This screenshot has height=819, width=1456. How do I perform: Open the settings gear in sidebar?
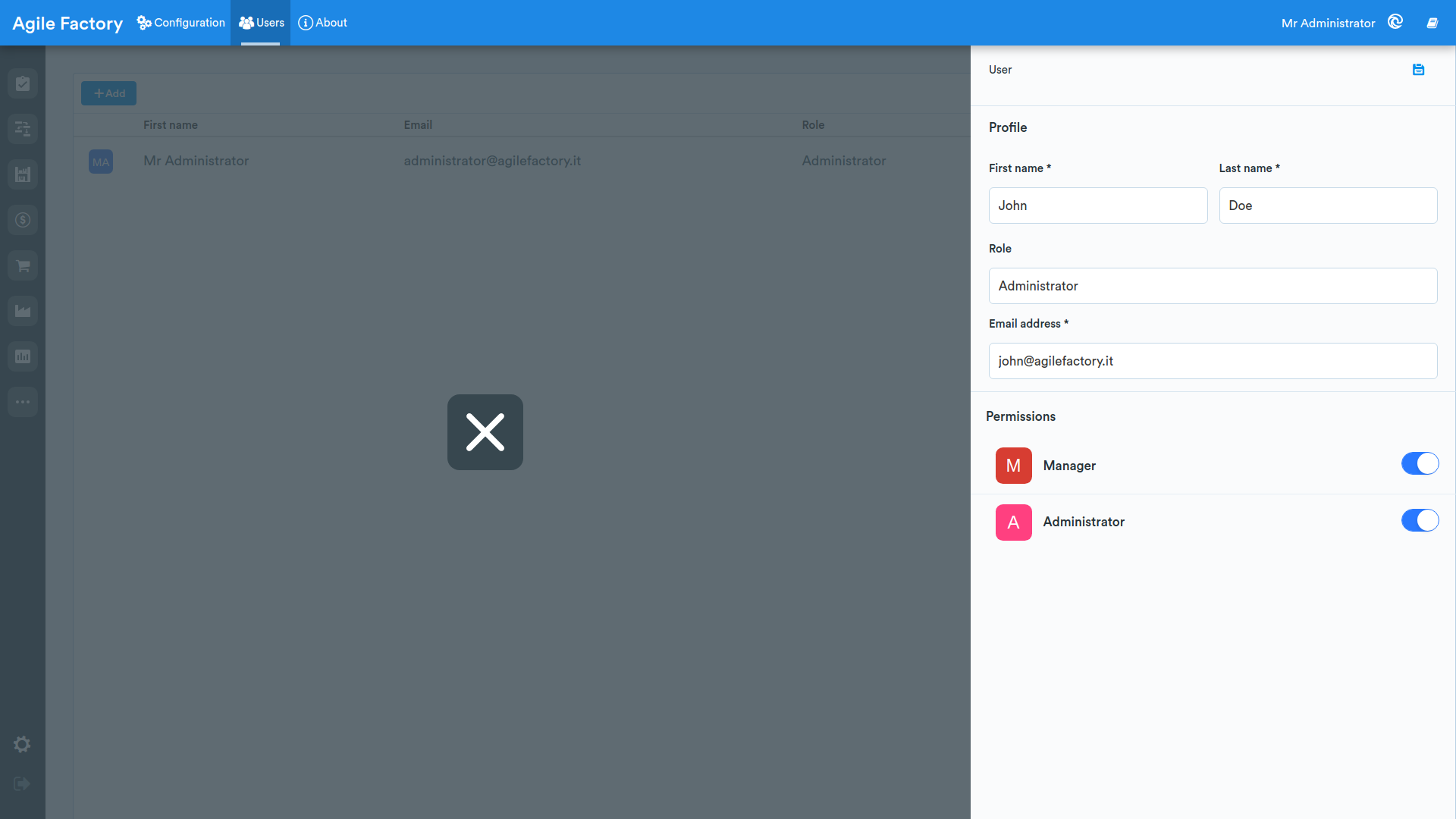tap(22, 745)
